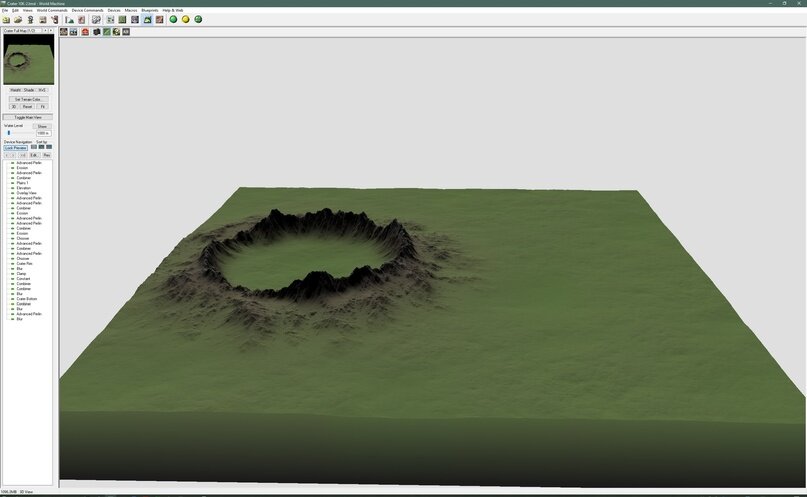Viewport: 807px width, 497px height.
Task: Click the green Build world button
Action: pos(173,20)
